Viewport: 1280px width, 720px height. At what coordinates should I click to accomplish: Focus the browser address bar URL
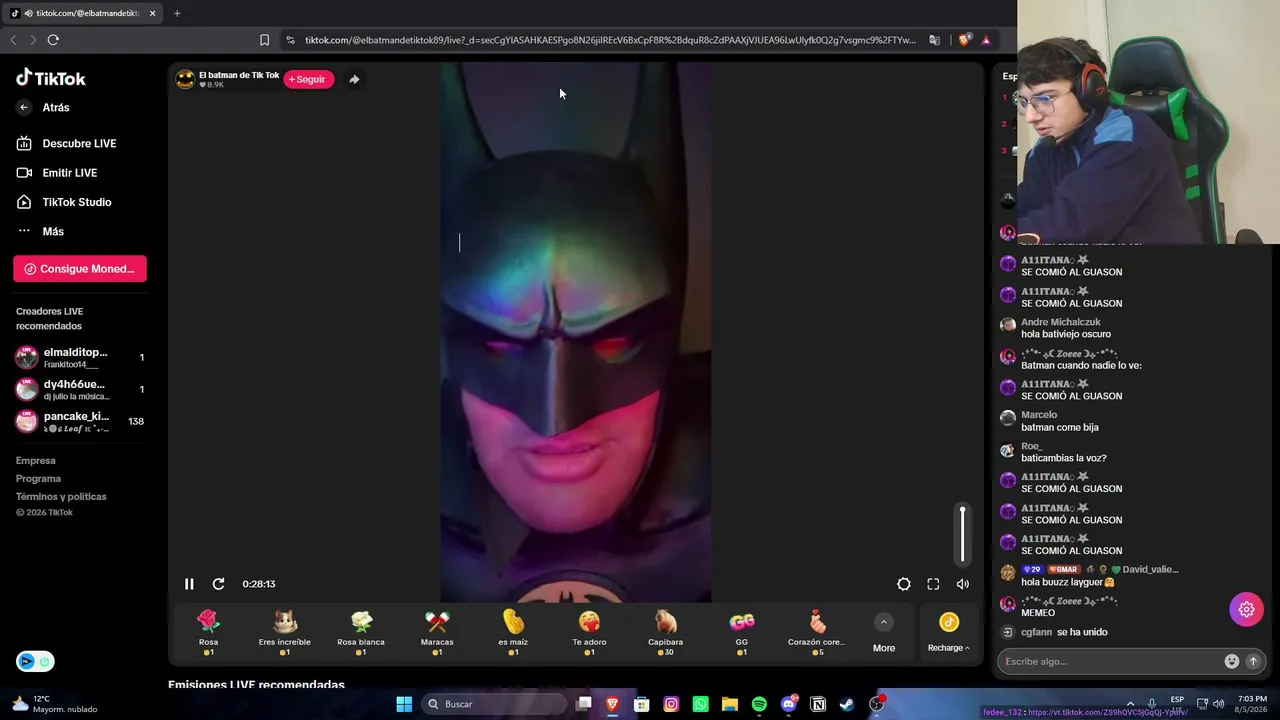(610, 40)
